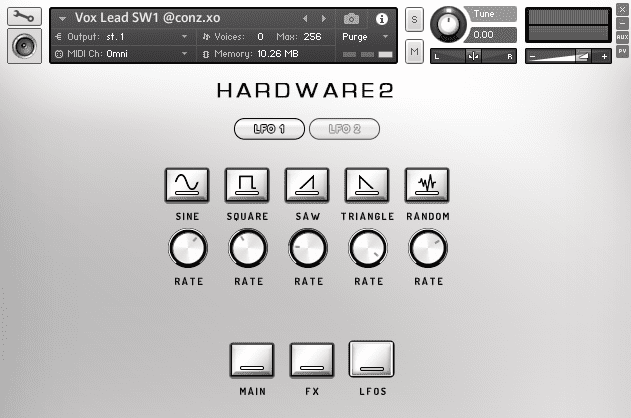This screenshot has width=631, height=418.
Task: Click the output routing icon
Action: [59, 37]
